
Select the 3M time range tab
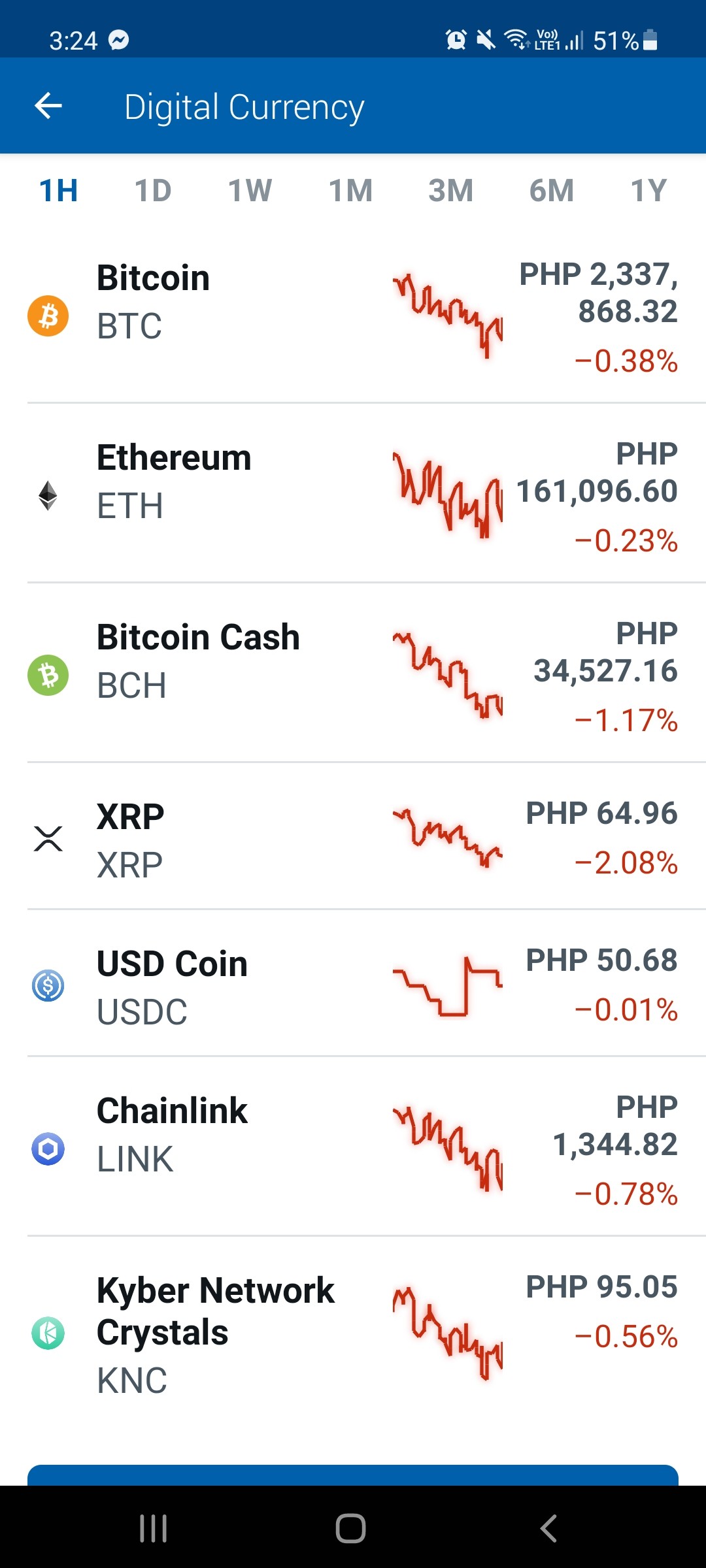(x=451, y=191)
